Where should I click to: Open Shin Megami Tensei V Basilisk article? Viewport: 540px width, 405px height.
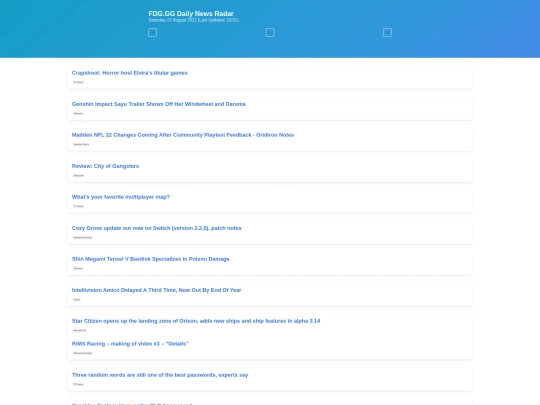click(x=150, y=259)
